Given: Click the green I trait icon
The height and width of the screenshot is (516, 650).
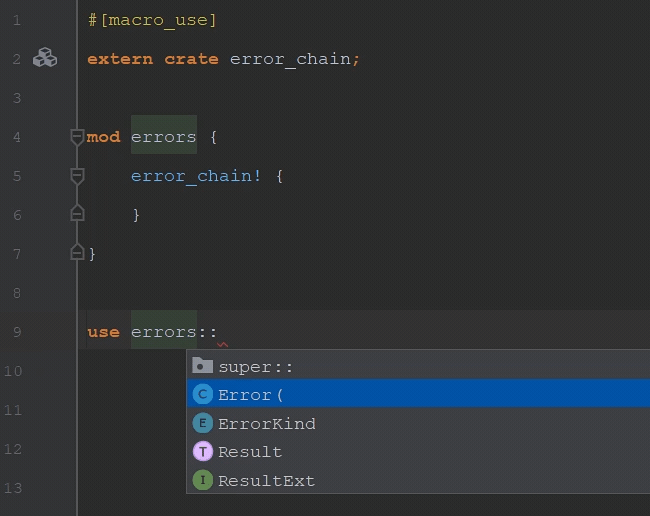Looking at the screenshot, I should coord(203,480).
